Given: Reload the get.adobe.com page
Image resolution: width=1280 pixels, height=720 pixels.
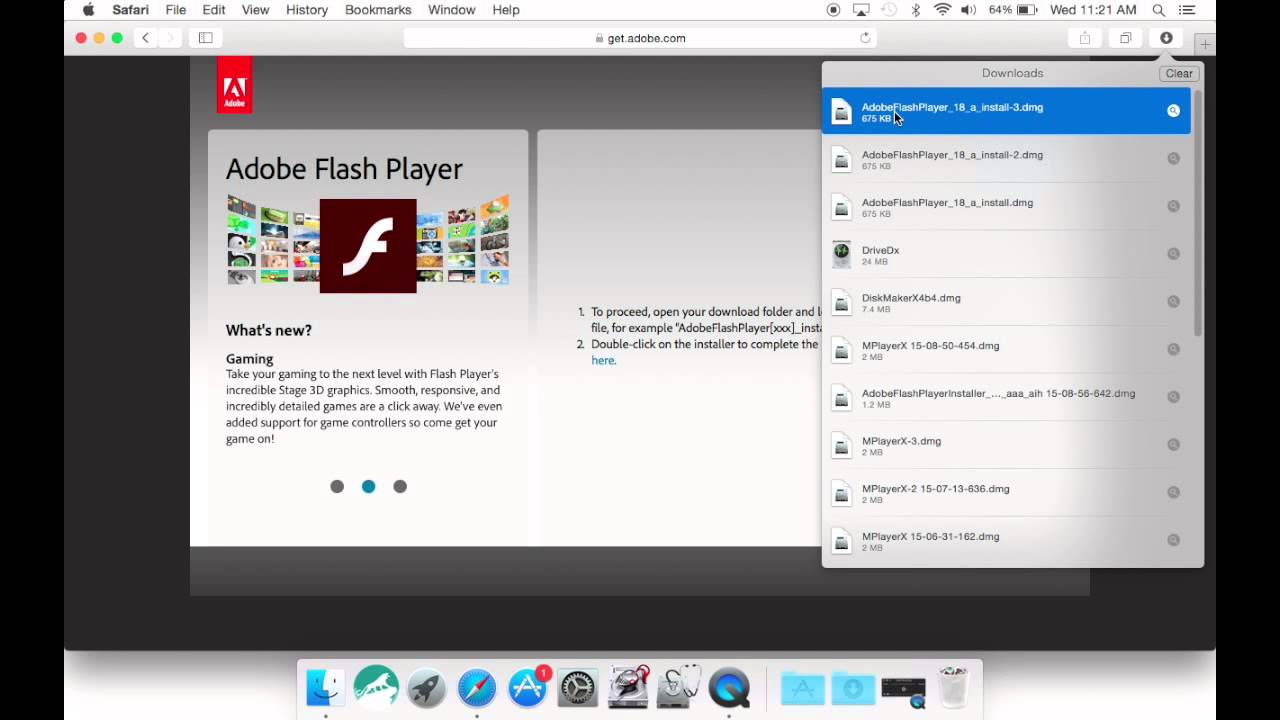Looking at the screenshot, I should 865,38.
